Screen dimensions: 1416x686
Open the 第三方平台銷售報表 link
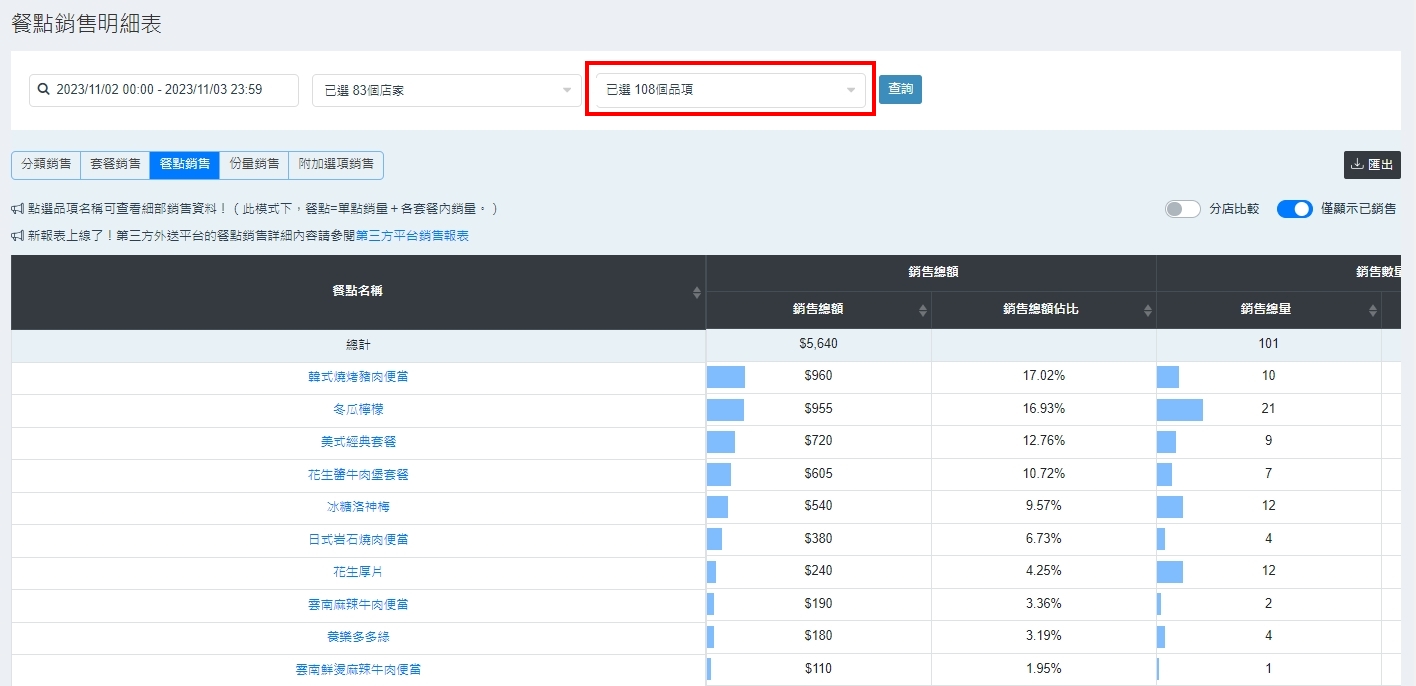412,236
